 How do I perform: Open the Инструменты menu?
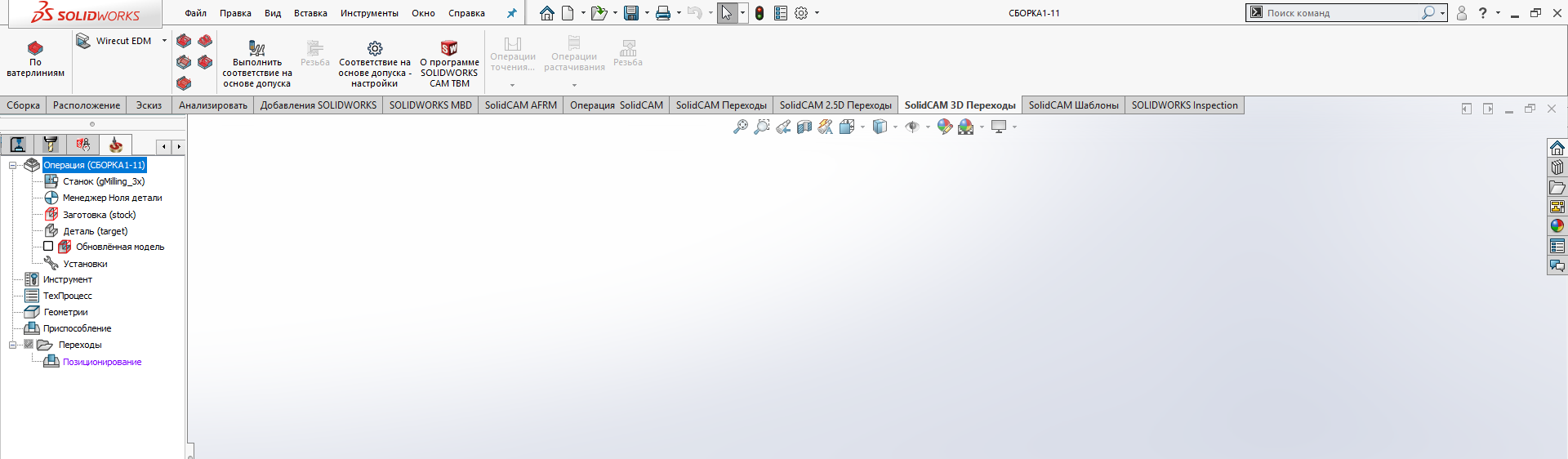(369, 13)
